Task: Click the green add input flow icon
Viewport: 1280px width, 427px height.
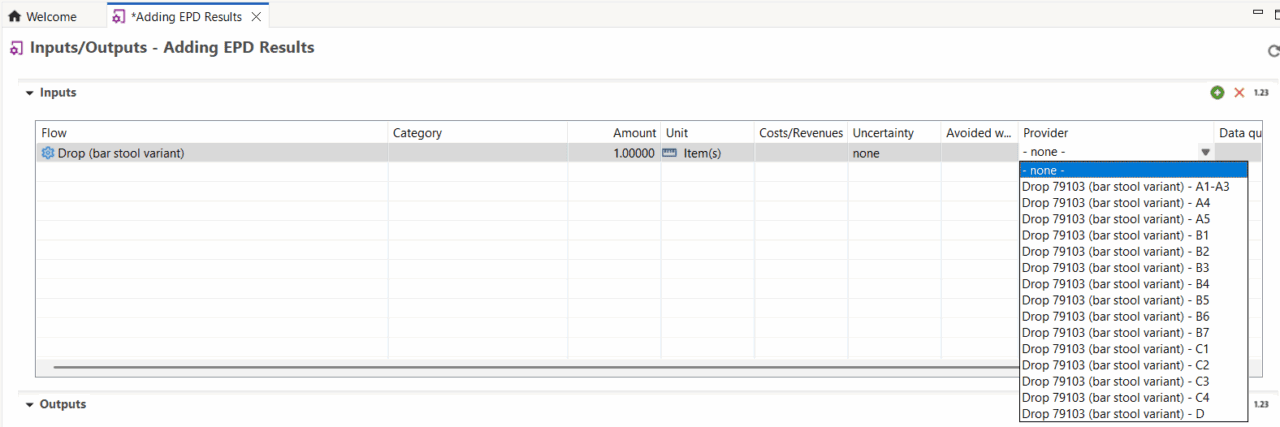Action: point(1217,92)
